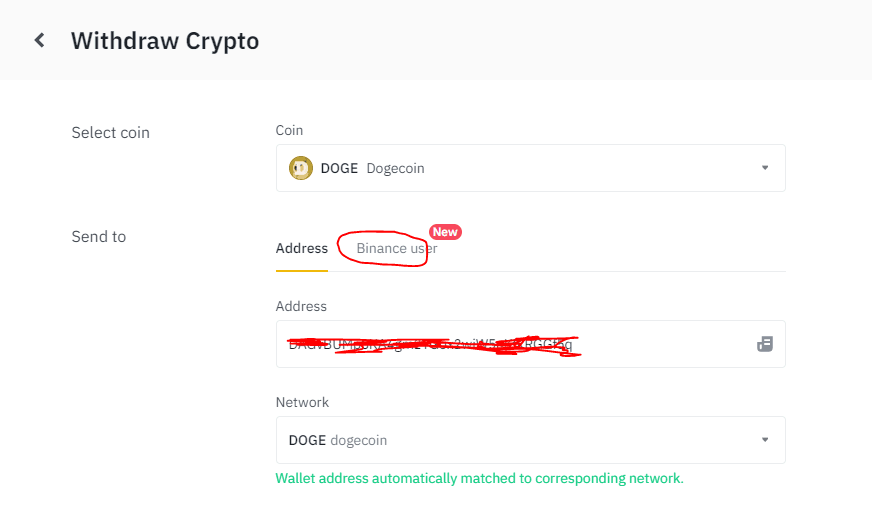Focus the wallet Address input field
The width and height of the screenshot is (872, 526).
(531, 344)
